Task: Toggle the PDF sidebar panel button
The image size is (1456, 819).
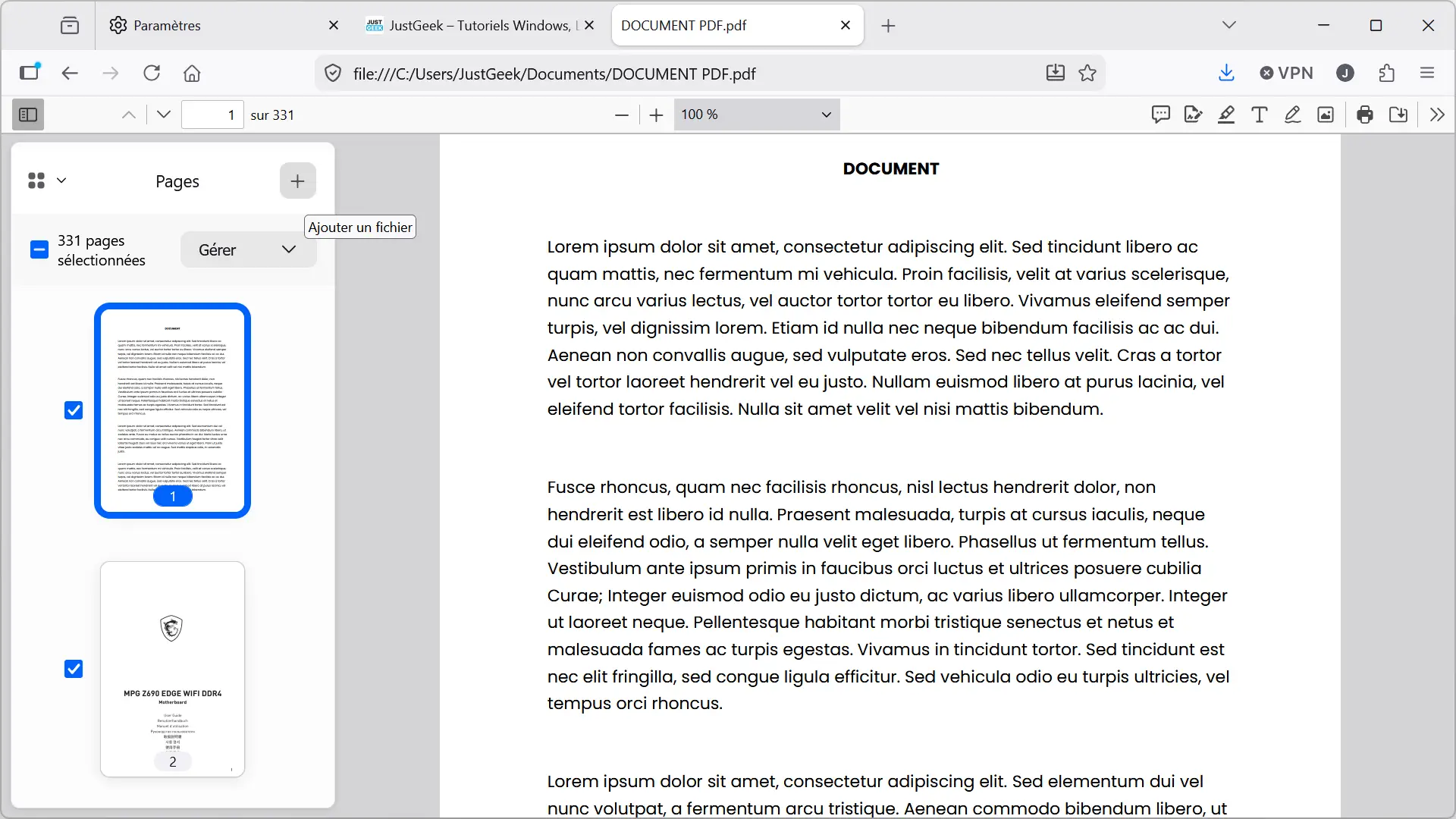Action: pos(28,115)
